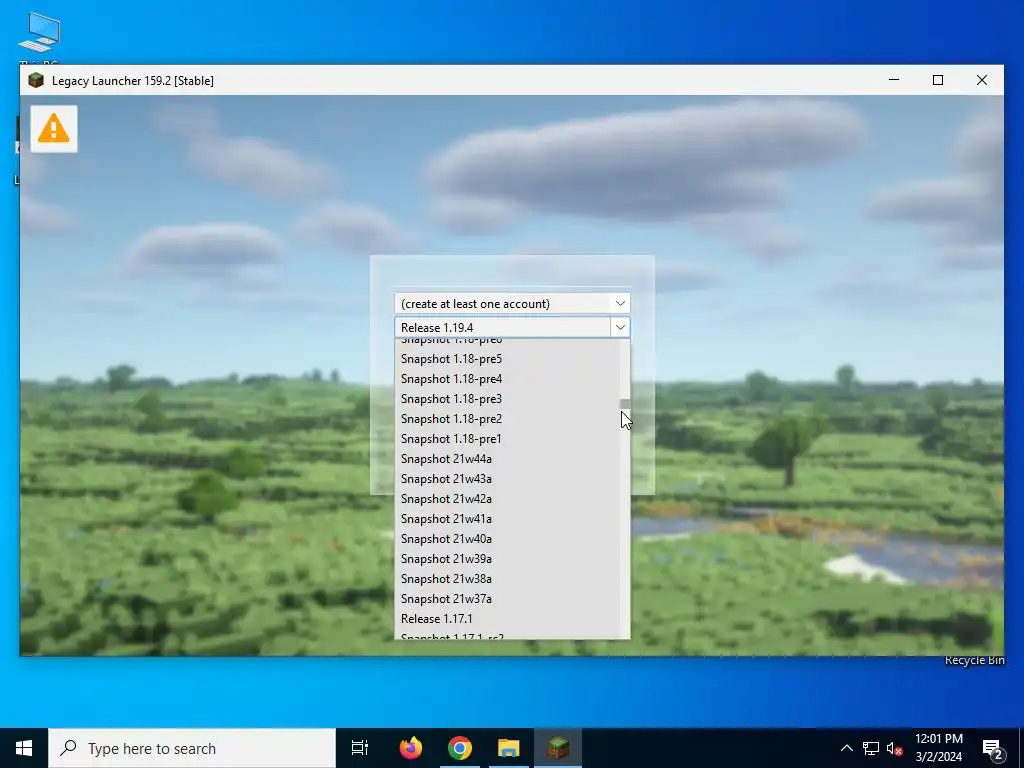
Task: Choose Release 1.17.1 from list
Action: tap(507, 619)
